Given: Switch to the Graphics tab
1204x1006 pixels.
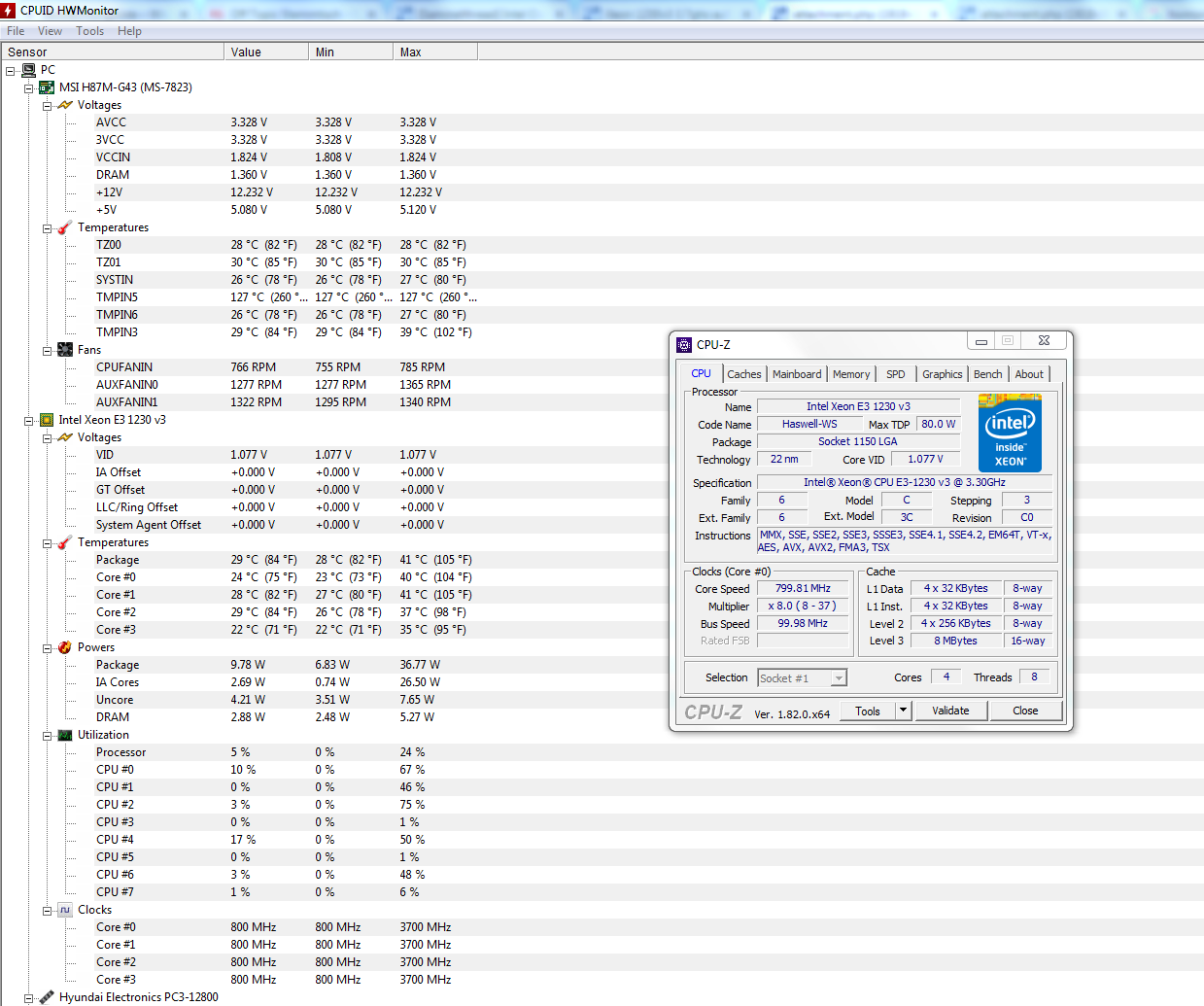Looking at the screenshot, I should 943,374.
